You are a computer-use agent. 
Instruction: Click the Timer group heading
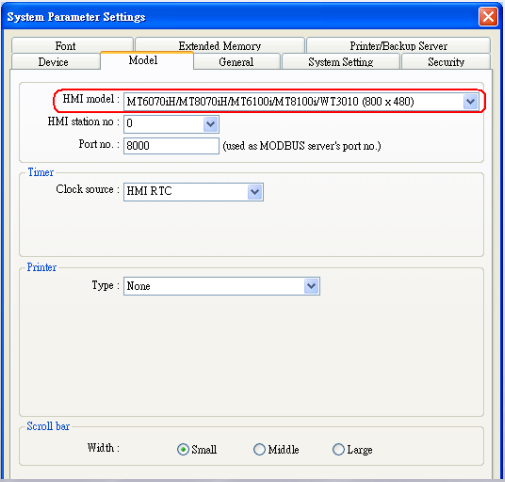(41, 172)
